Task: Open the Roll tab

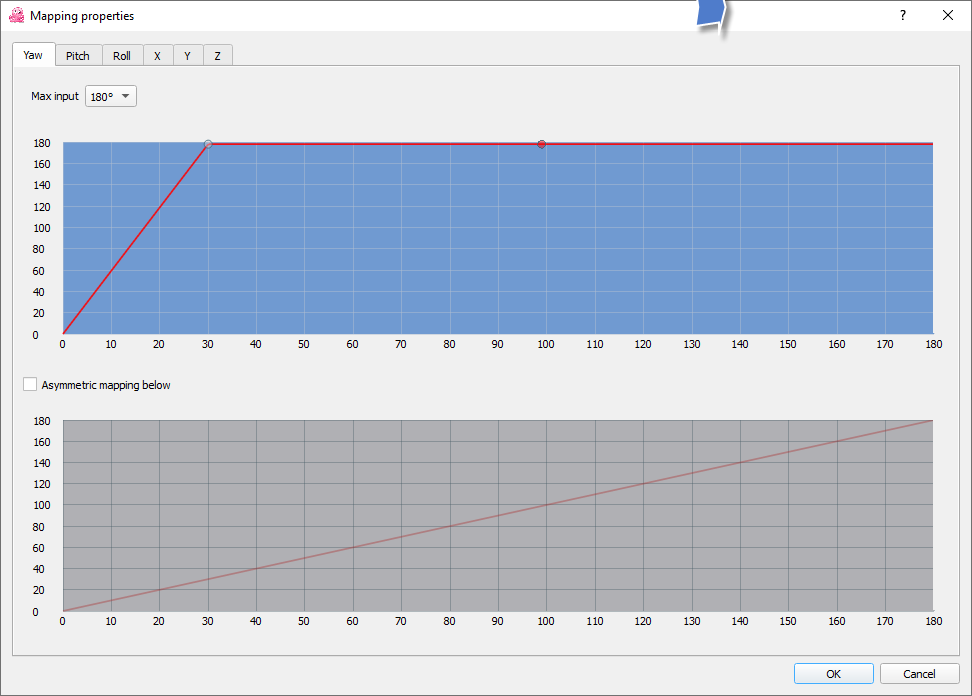Action: (x=122, y=56)
